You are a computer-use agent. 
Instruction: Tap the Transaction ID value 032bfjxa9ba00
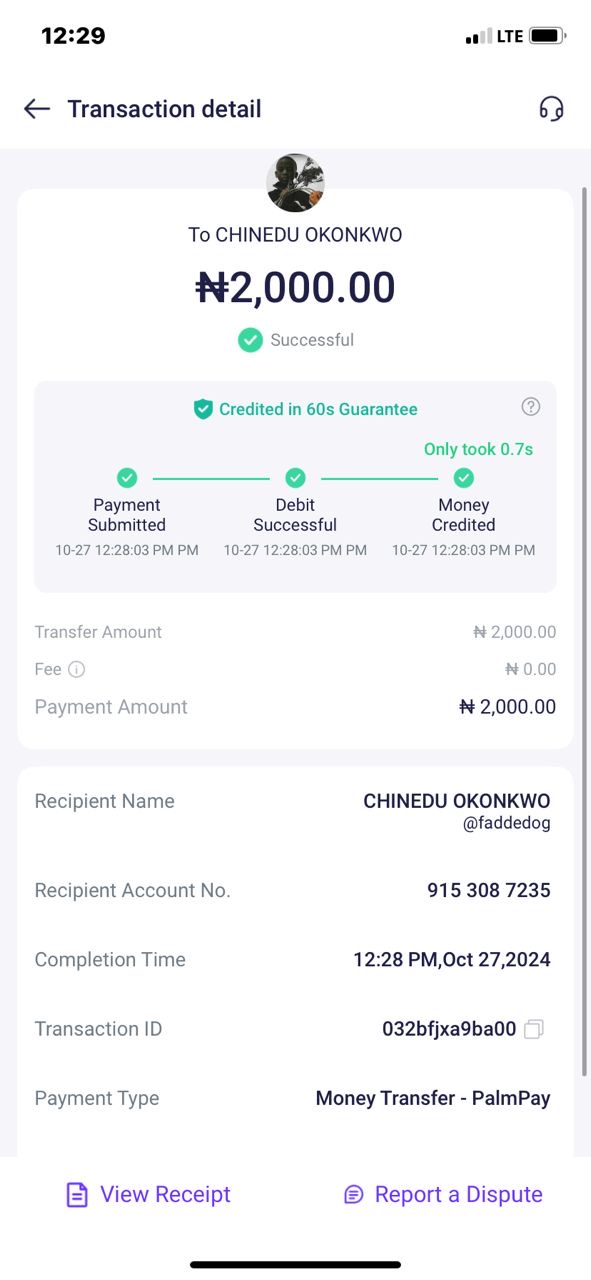click(x=449, y=1029)
